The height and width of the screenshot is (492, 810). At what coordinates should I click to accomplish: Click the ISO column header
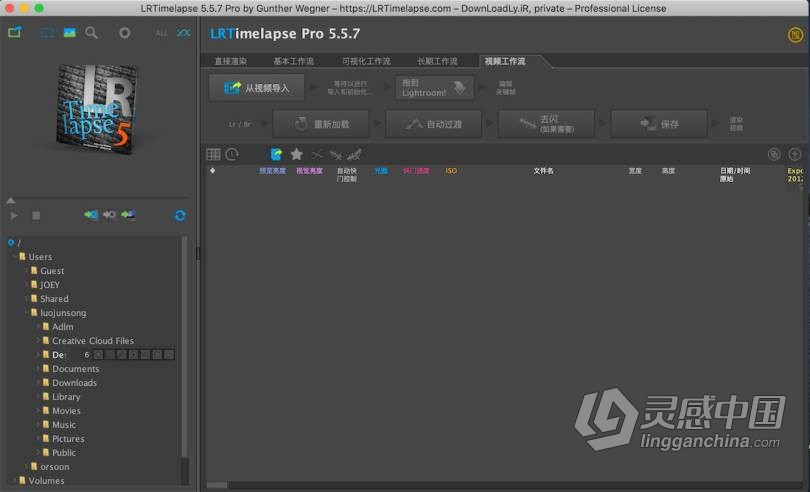point(451,171)
